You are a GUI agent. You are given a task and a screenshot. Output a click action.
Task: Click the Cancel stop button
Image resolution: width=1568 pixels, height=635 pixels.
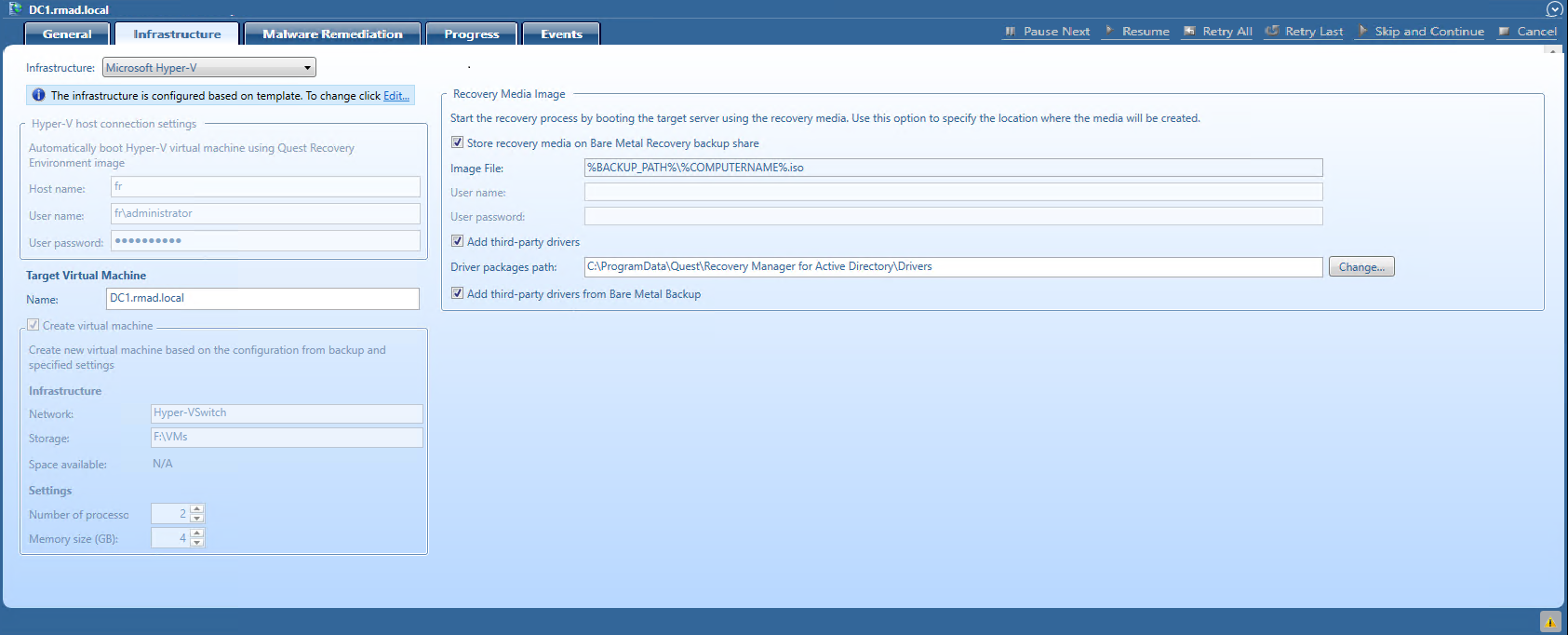(1527, 32)
